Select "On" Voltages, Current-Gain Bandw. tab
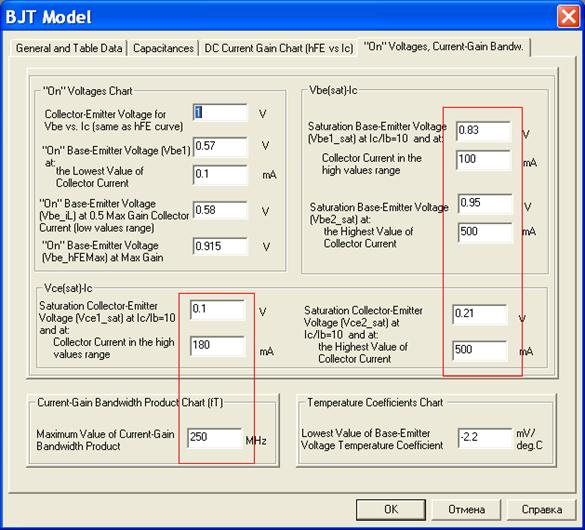The width and height of the screenshot is (585, 530). [444, 47]
